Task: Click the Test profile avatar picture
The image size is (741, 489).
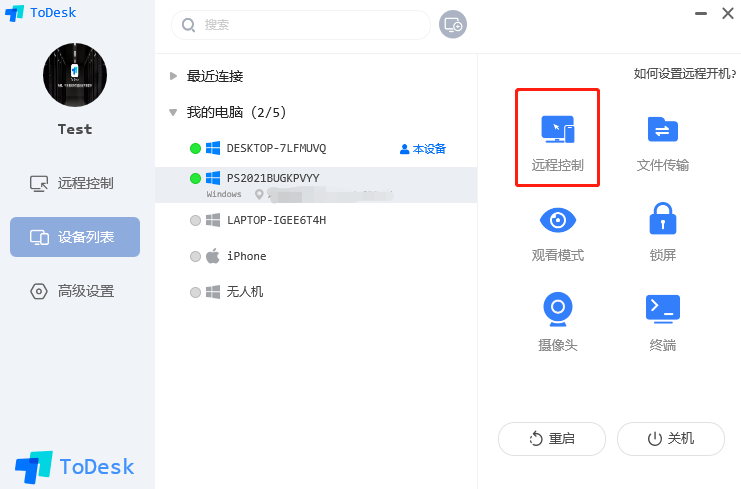Action: coord(75,75)
